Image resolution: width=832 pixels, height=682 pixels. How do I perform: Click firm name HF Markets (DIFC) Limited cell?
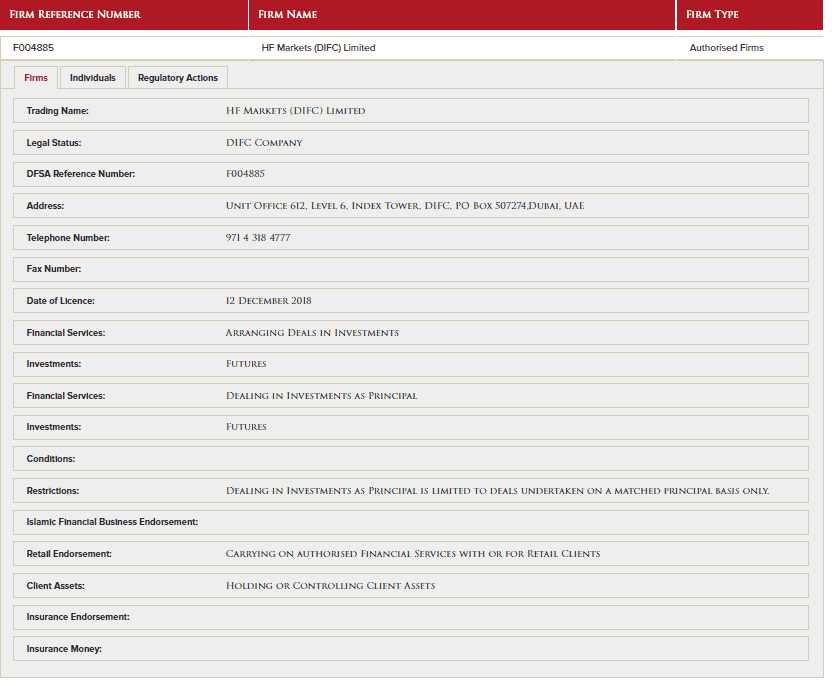318,48
